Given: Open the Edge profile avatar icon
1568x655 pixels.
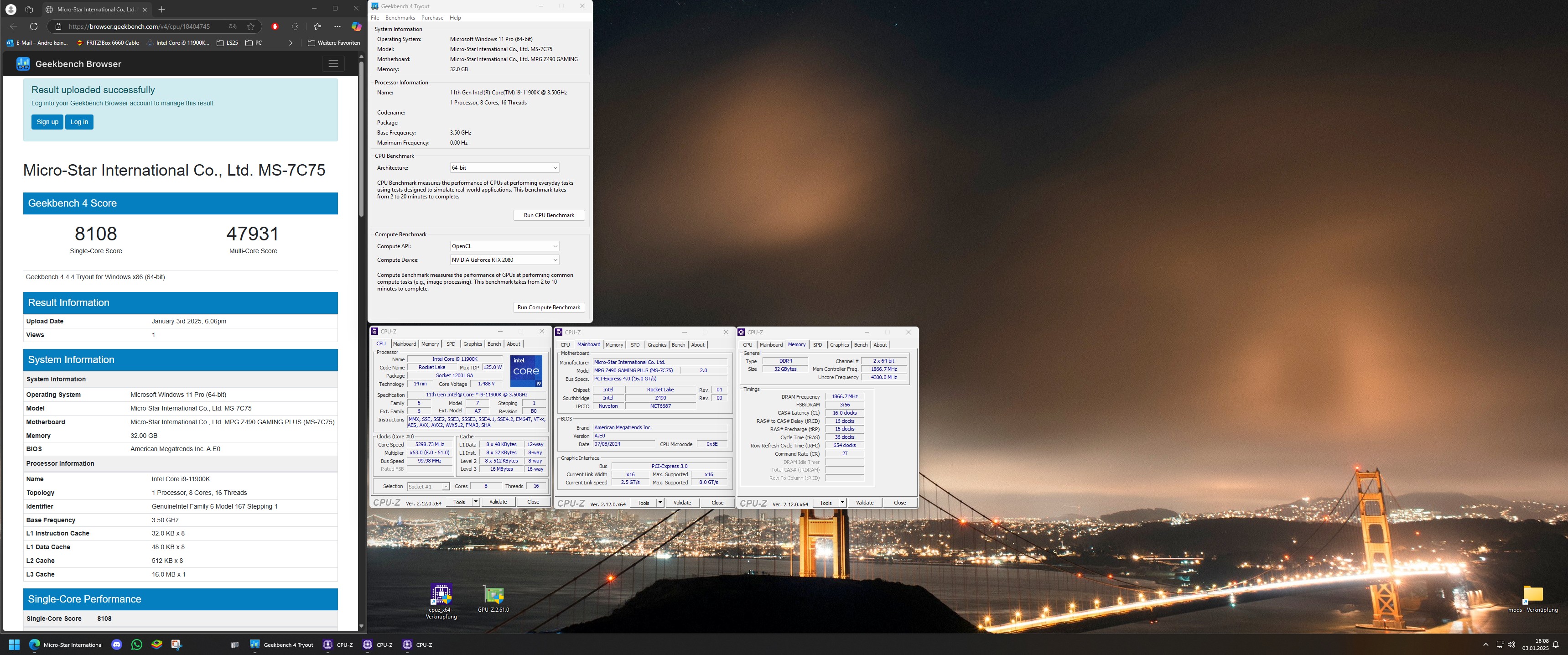Looking at the screenshot, I should (x=10, y=9).
